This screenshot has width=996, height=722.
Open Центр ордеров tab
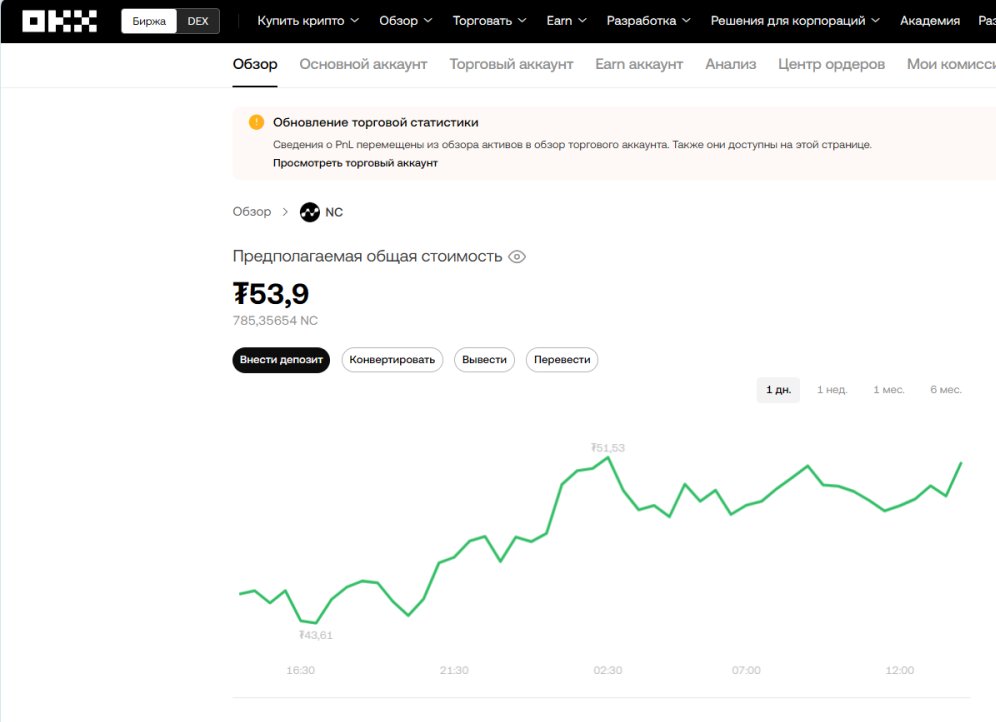(x=831, y=64)
